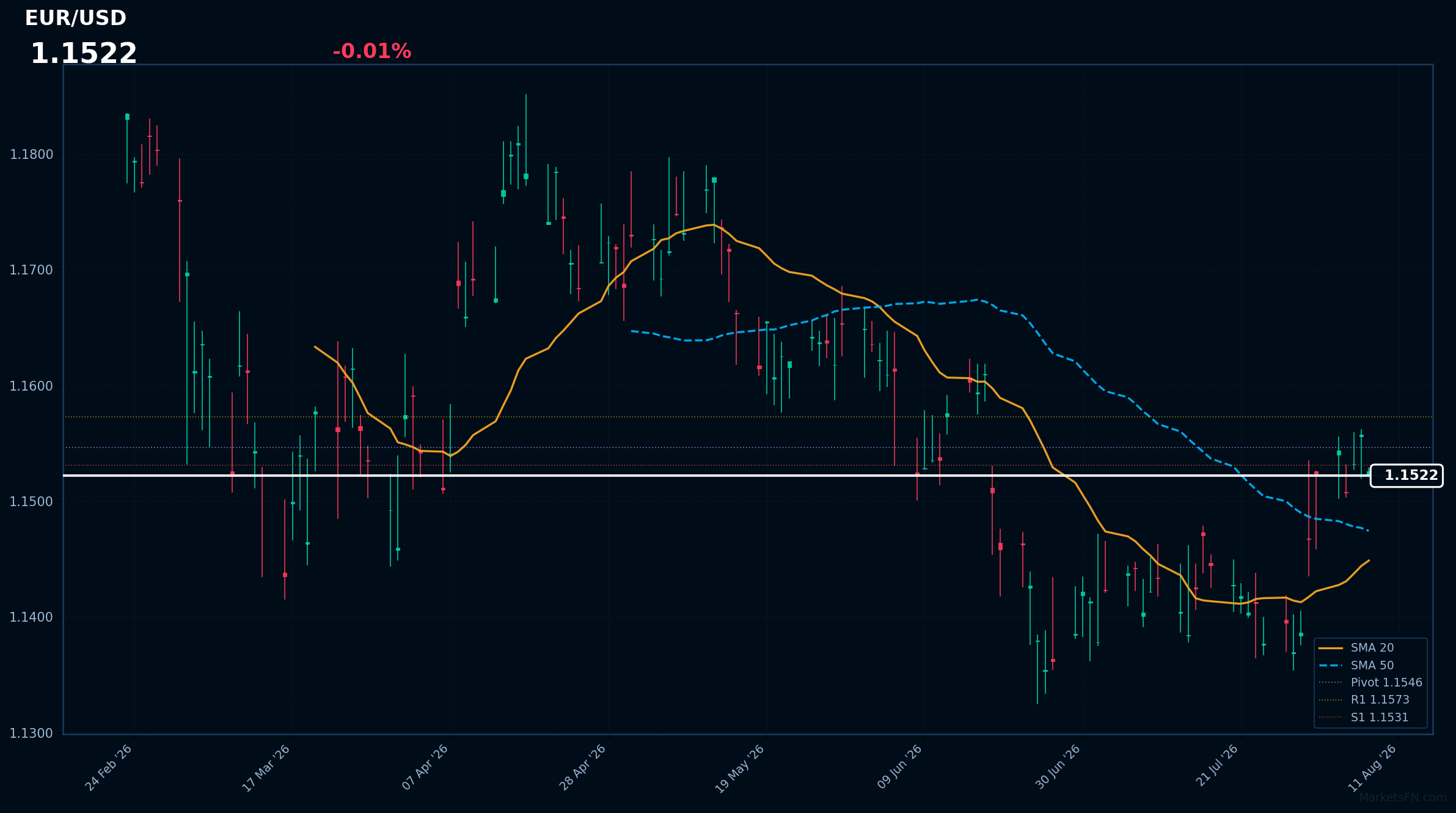Viewport: 1456px width, 813px height.
Task: Select the Pivot 1.1546 legend entry
Action: point(1370,683)
